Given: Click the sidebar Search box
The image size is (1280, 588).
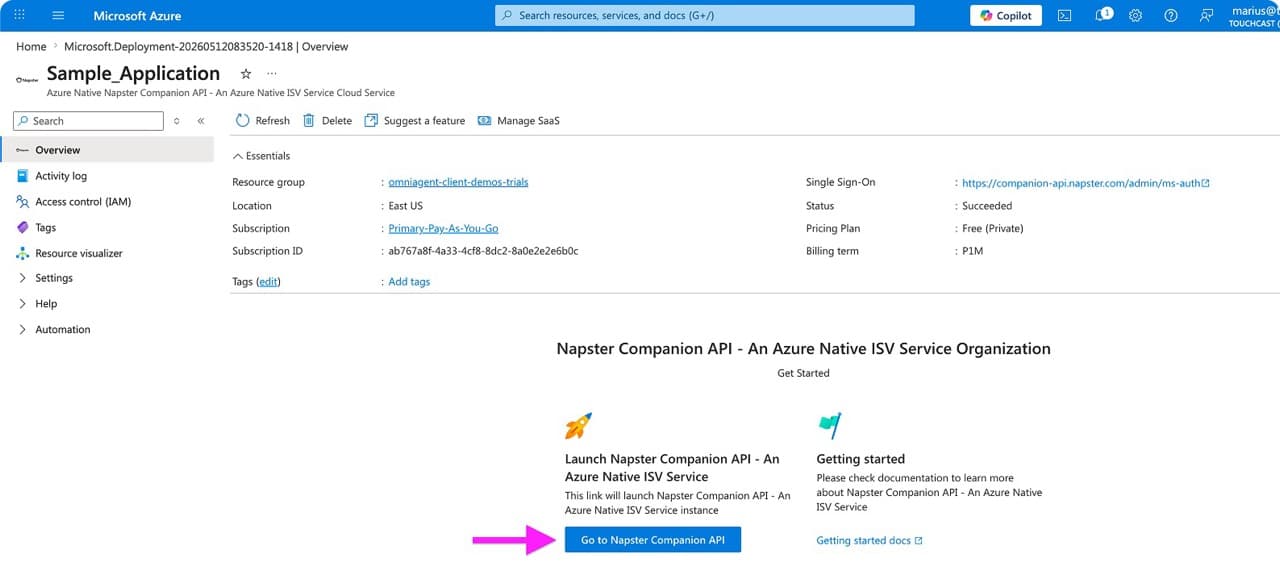Looking at the screenshot, I should pos(88,120).
